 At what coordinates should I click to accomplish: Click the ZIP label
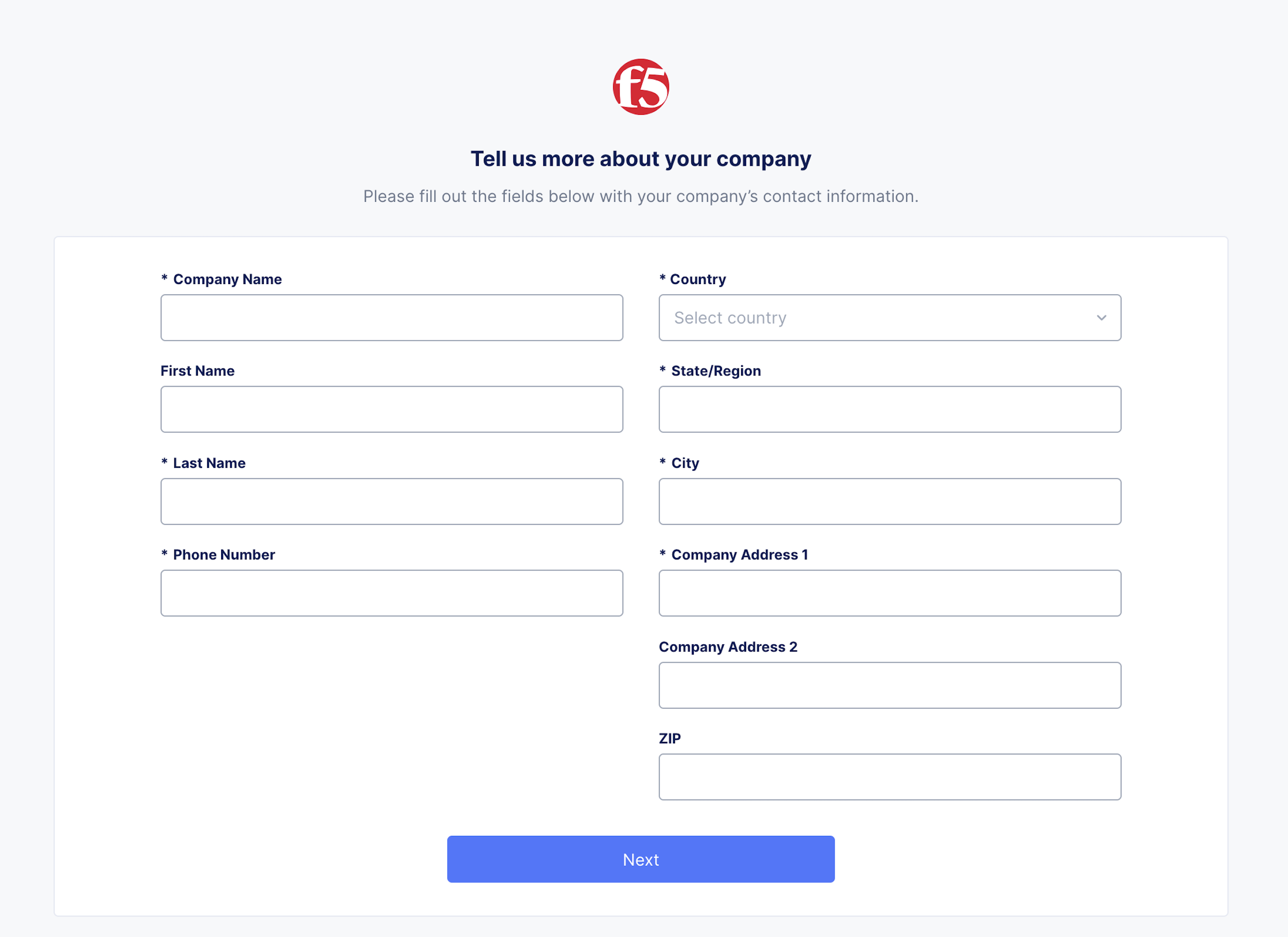[x=669, y=738]
